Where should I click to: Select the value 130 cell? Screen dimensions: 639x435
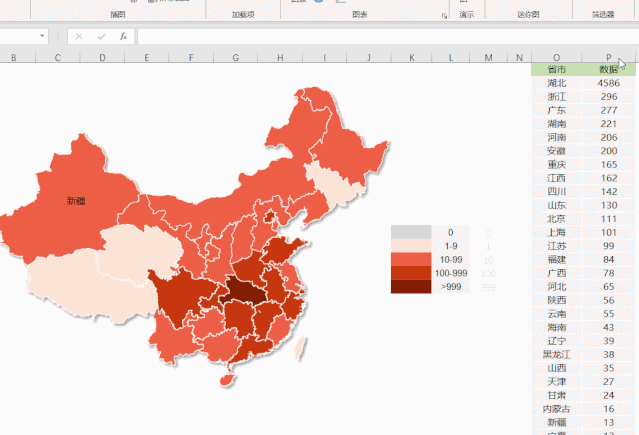click(609, 205)
